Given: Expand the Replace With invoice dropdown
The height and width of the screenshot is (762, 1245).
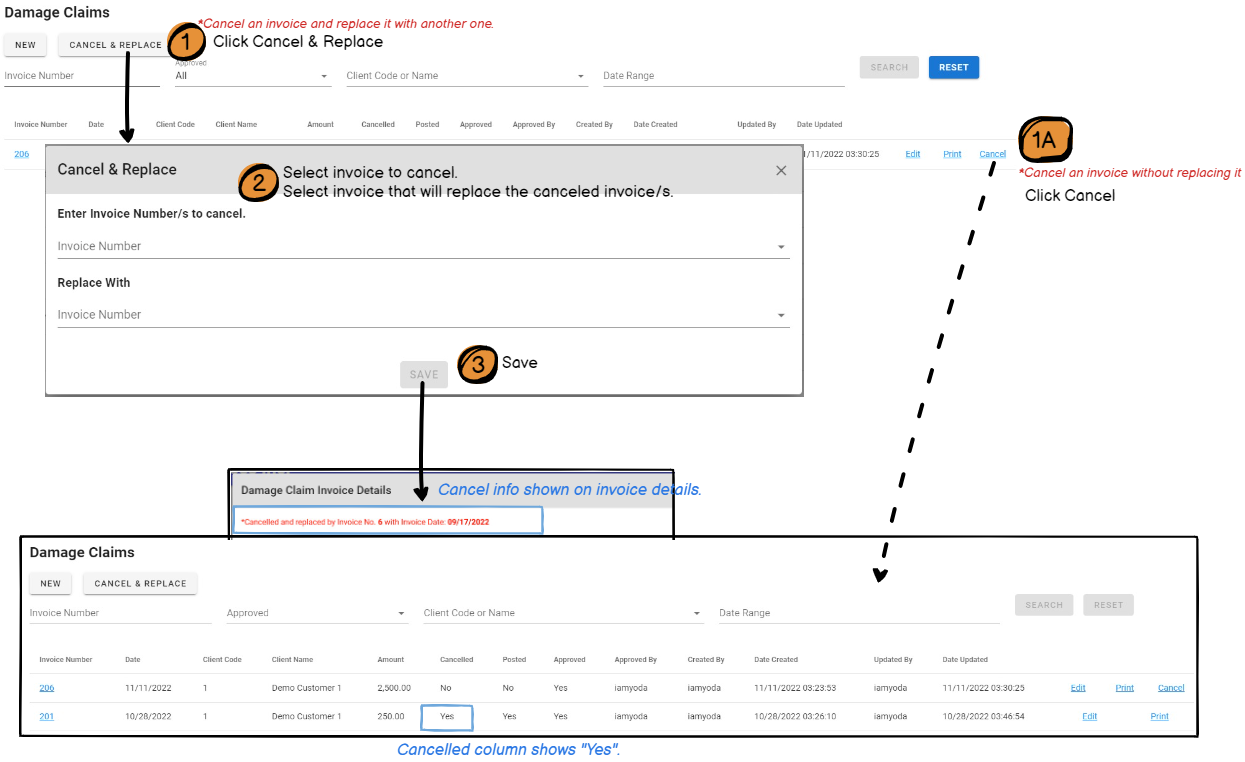Looking at the screenshot, I should point(423,315).
